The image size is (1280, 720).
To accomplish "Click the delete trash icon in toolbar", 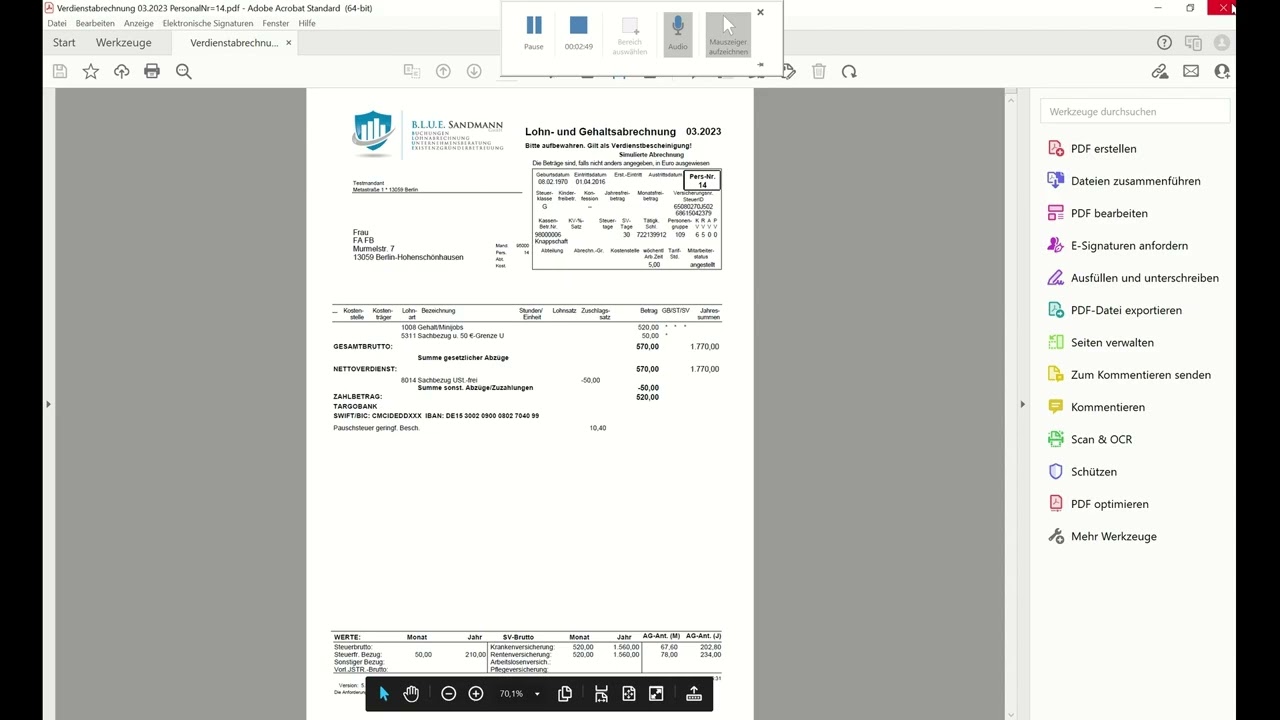I will [819, 71].
